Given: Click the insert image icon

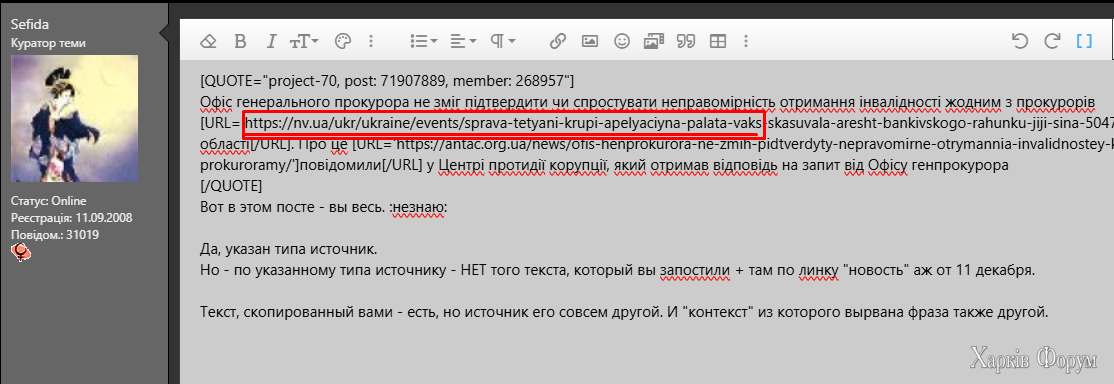Looking at the screenshot, I should click(590, 41).
